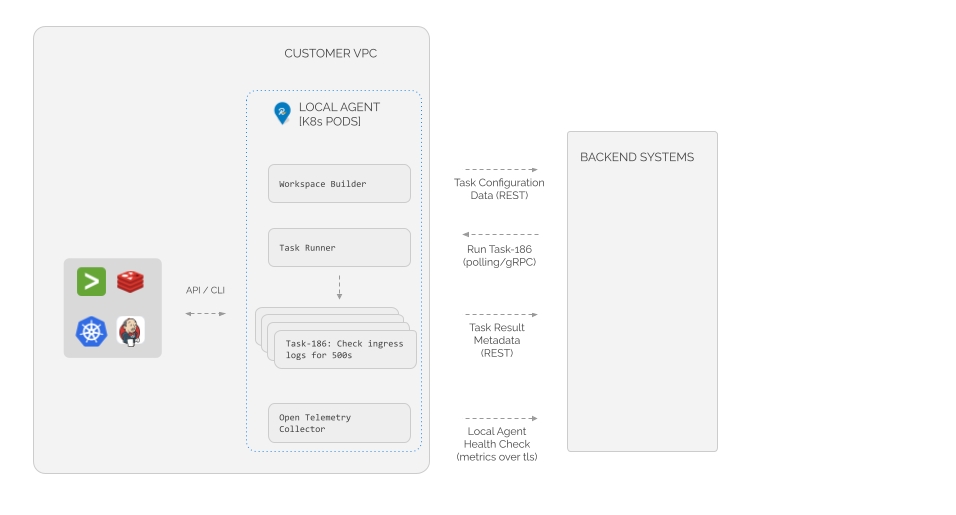Click the Jenkins butler icon
Screen dimensions: 956x515
[x=130, y=331]
